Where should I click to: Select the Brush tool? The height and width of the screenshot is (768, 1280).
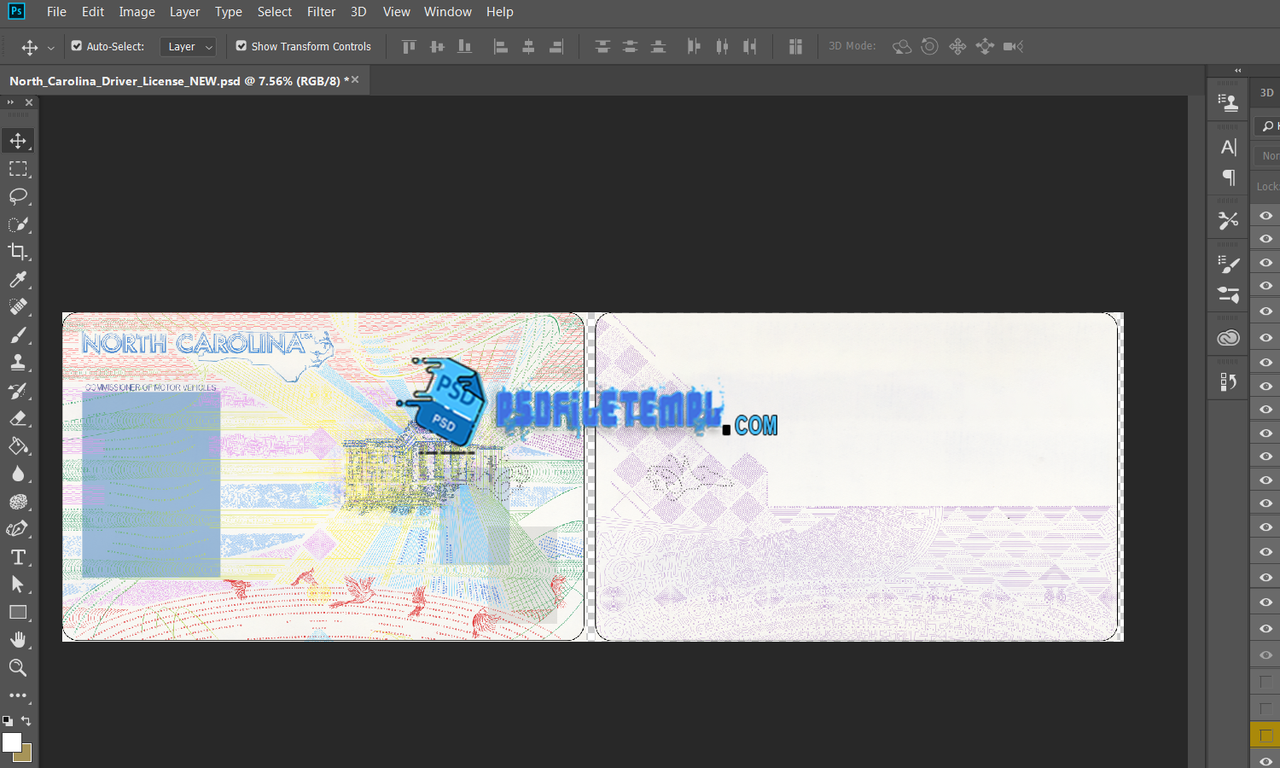point(18,335)
